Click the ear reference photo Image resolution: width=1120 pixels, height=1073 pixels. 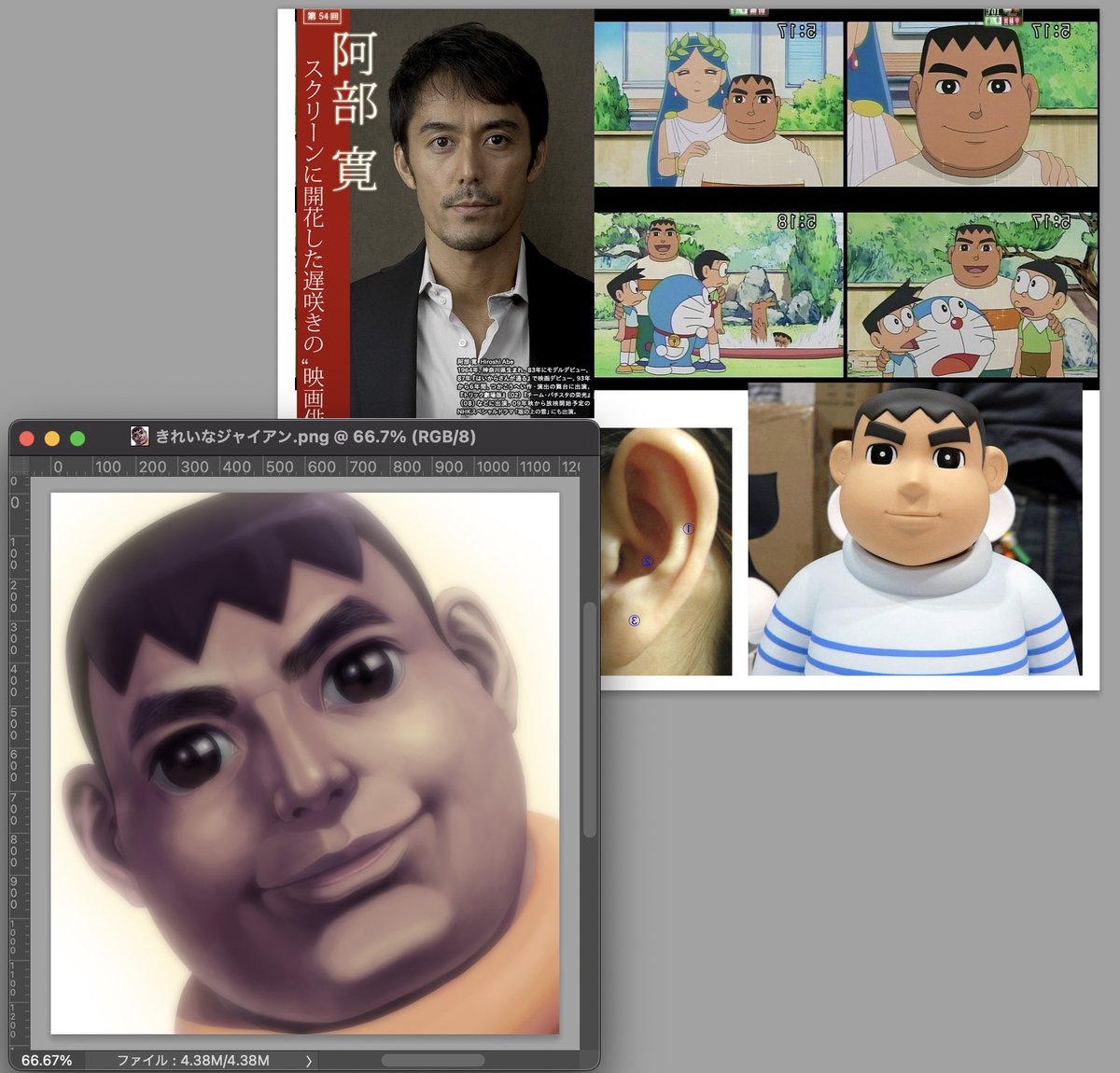pyautogui.click(x=666, y=551)
